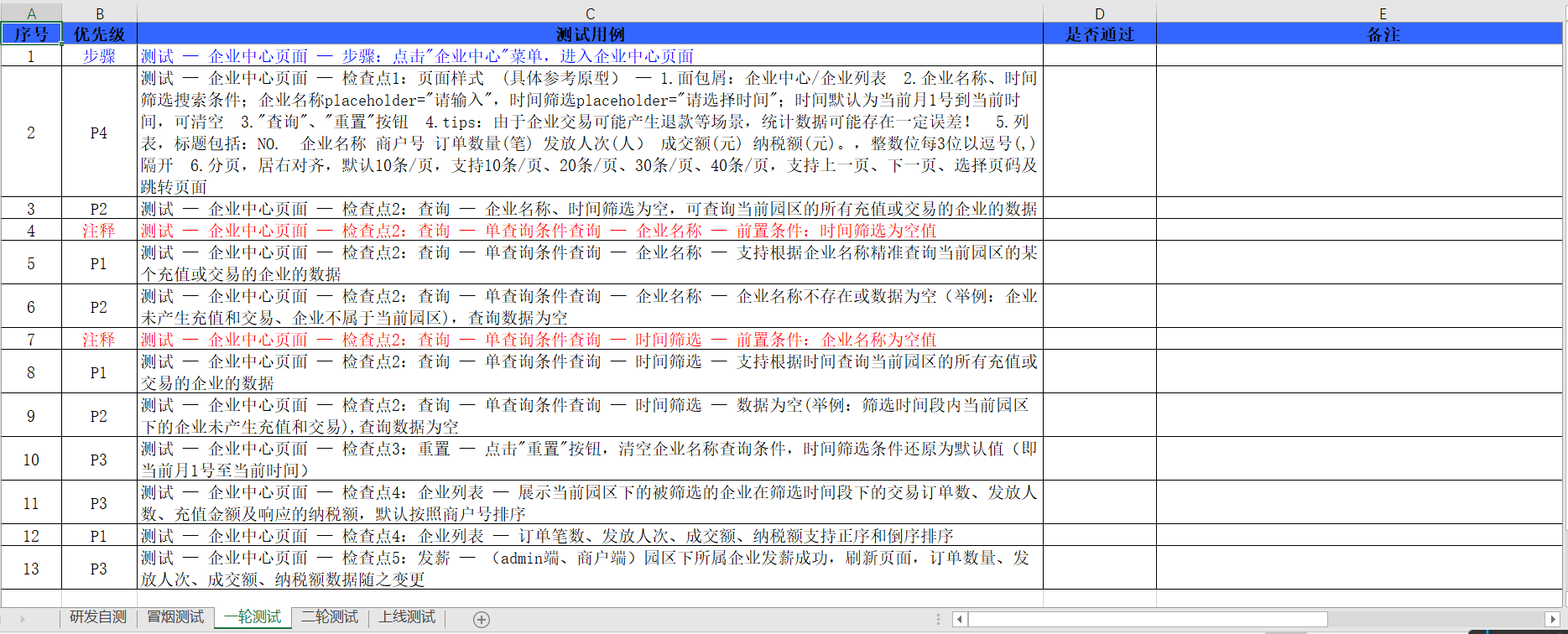Click the 是否通过 header cell
The height and width of the screenshot is (634, 1568).
(x=1100, y=34)
